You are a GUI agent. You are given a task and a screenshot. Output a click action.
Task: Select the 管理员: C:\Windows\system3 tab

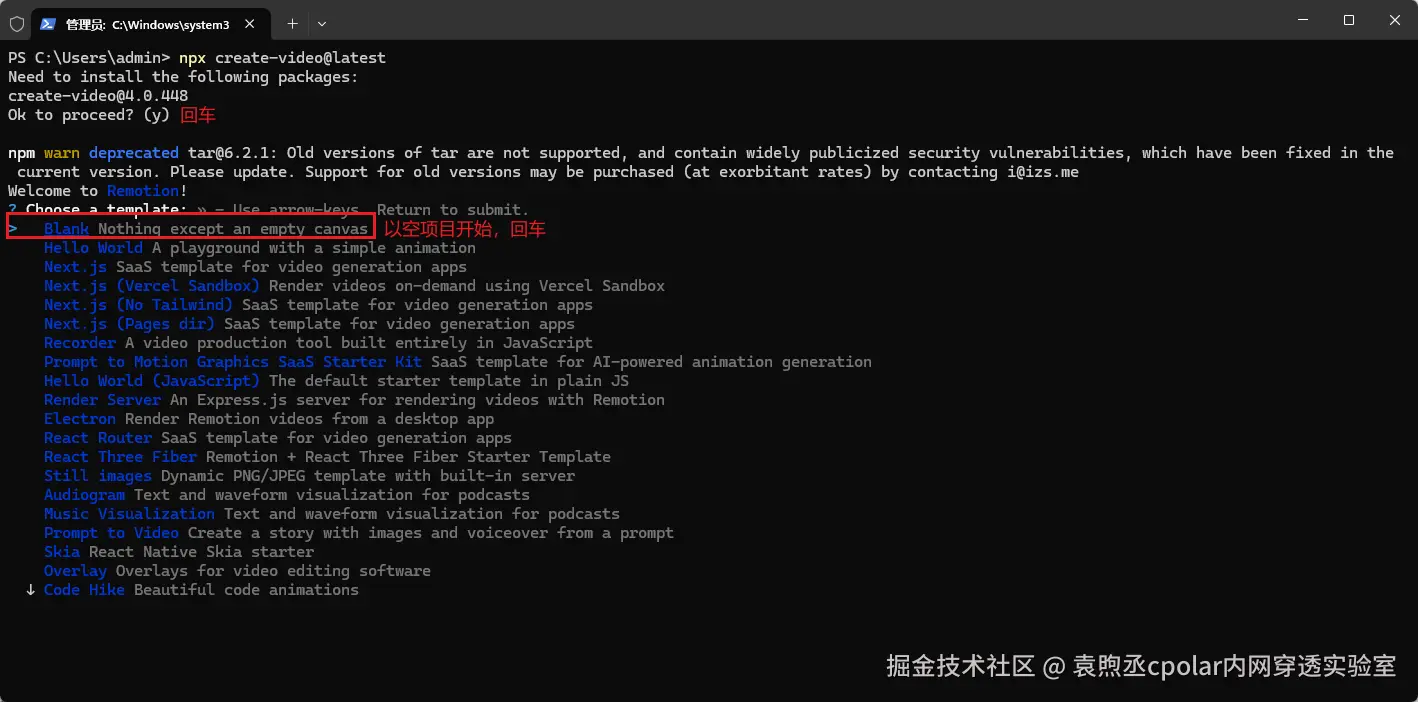pyautogui.click(x=152, y=23)
